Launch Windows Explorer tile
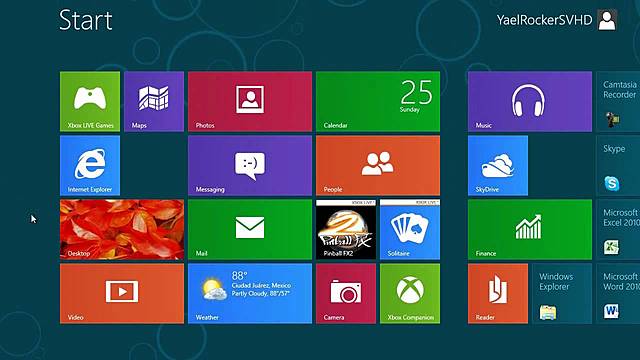The height and width of the screenshot is (360, 640). (562, 293)
